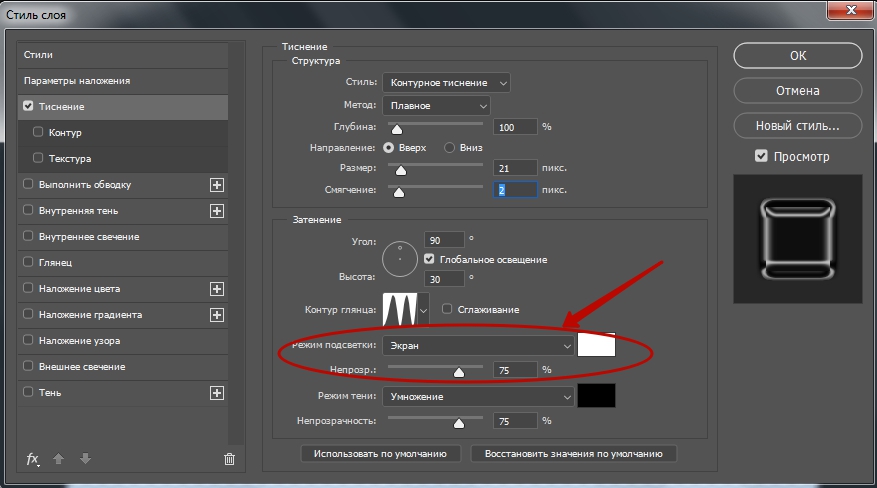This screenshot has width=877, height=488.
Task: Enable the Контур sub-effect checkbox
Action: pos(38,132)
